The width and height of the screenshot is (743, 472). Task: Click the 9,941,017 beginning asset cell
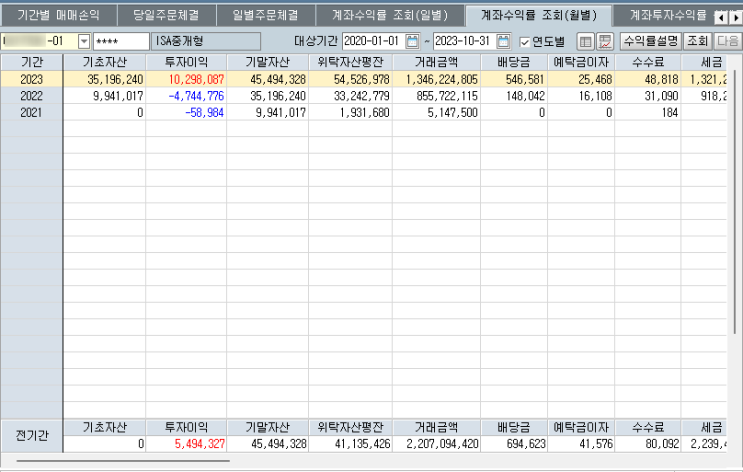pos(104,96)
